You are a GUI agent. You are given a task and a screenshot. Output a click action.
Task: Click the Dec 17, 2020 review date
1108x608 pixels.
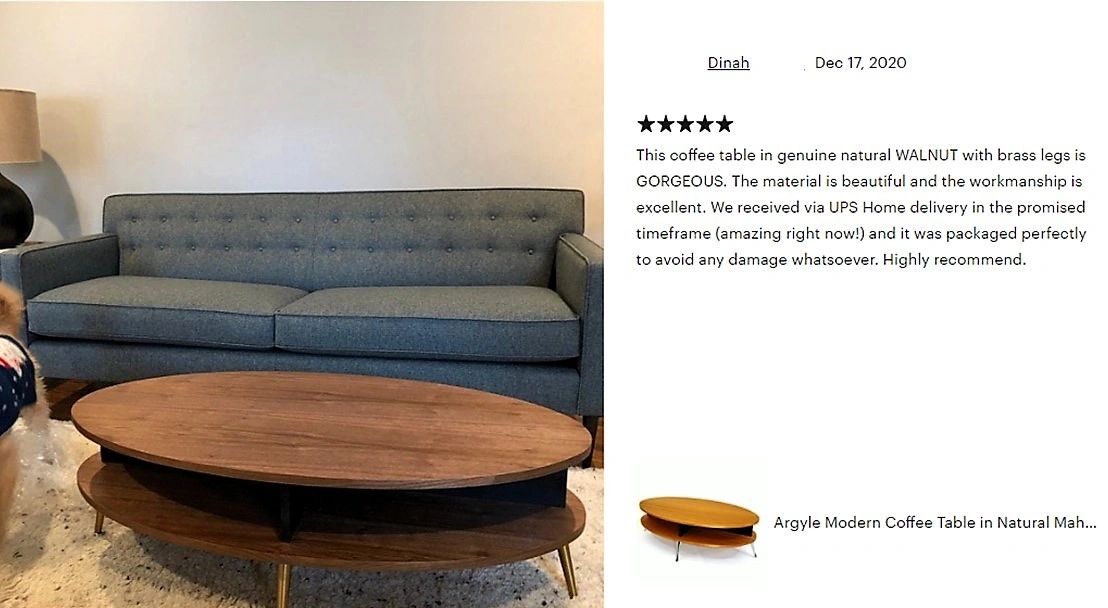point(860,63)
